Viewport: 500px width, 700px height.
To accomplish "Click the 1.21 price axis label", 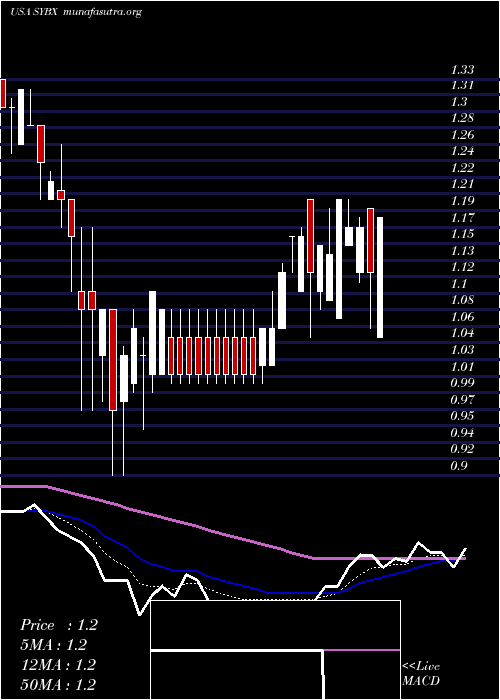I will click(x=462, y=184).
